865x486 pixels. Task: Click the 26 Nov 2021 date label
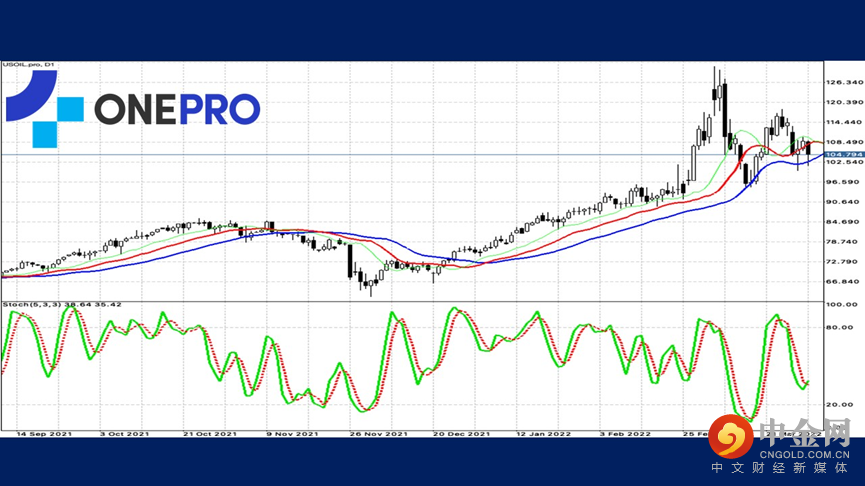[378, 434]
